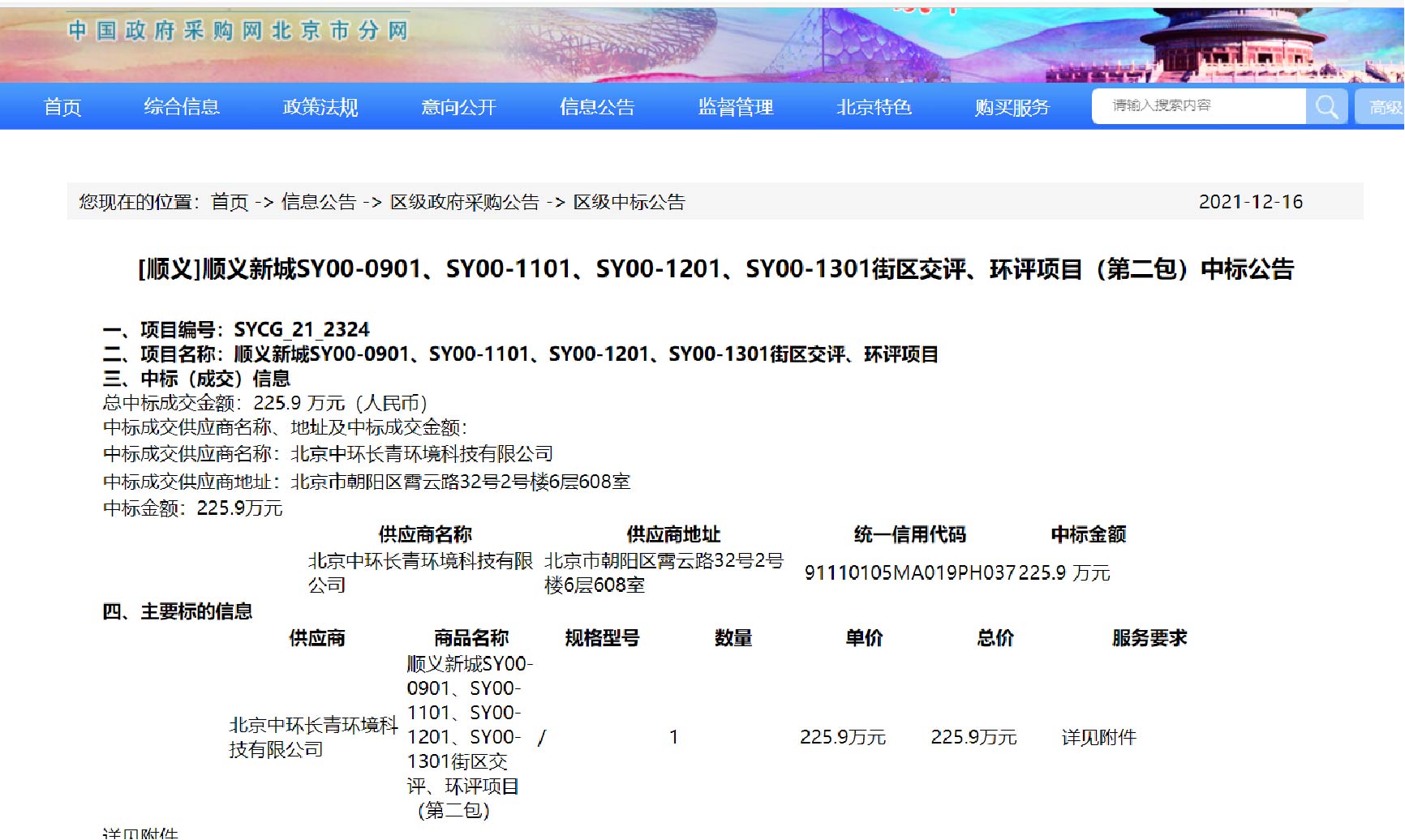The image size is (1405, 840).
Task: Open the 监督管理 navigation menu
Action: click(736, 107)
